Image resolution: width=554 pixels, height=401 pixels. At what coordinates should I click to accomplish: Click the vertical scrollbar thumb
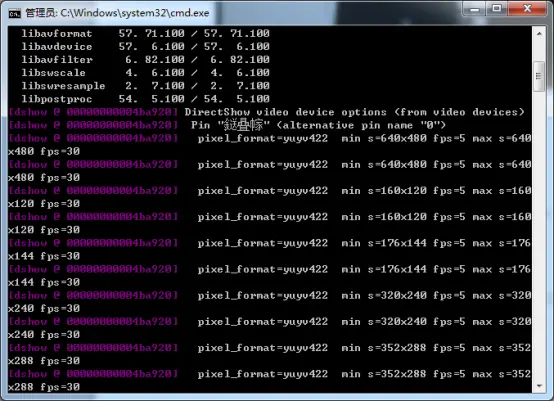coord(539,76)
